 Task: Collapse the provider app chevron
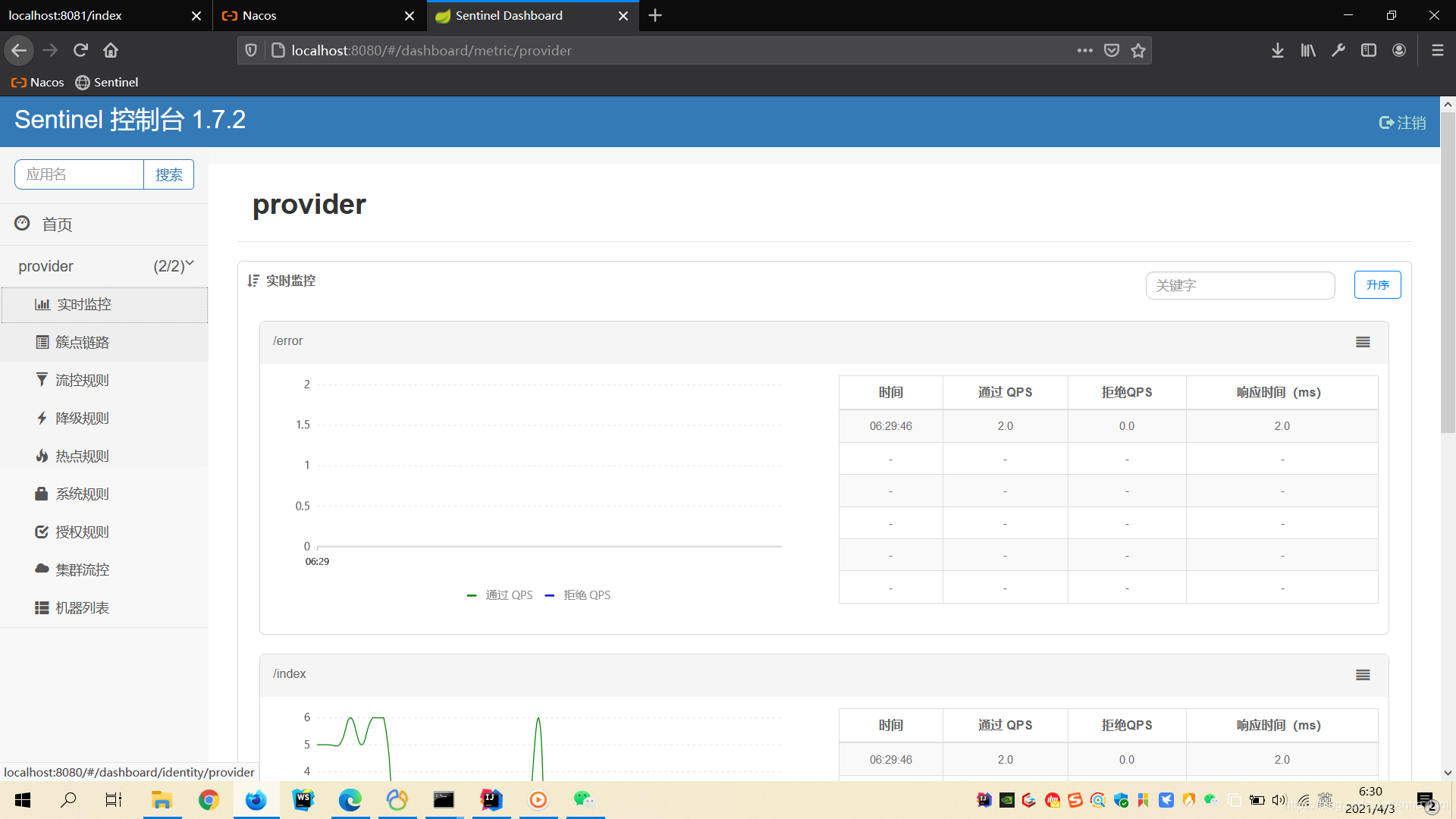190,264
